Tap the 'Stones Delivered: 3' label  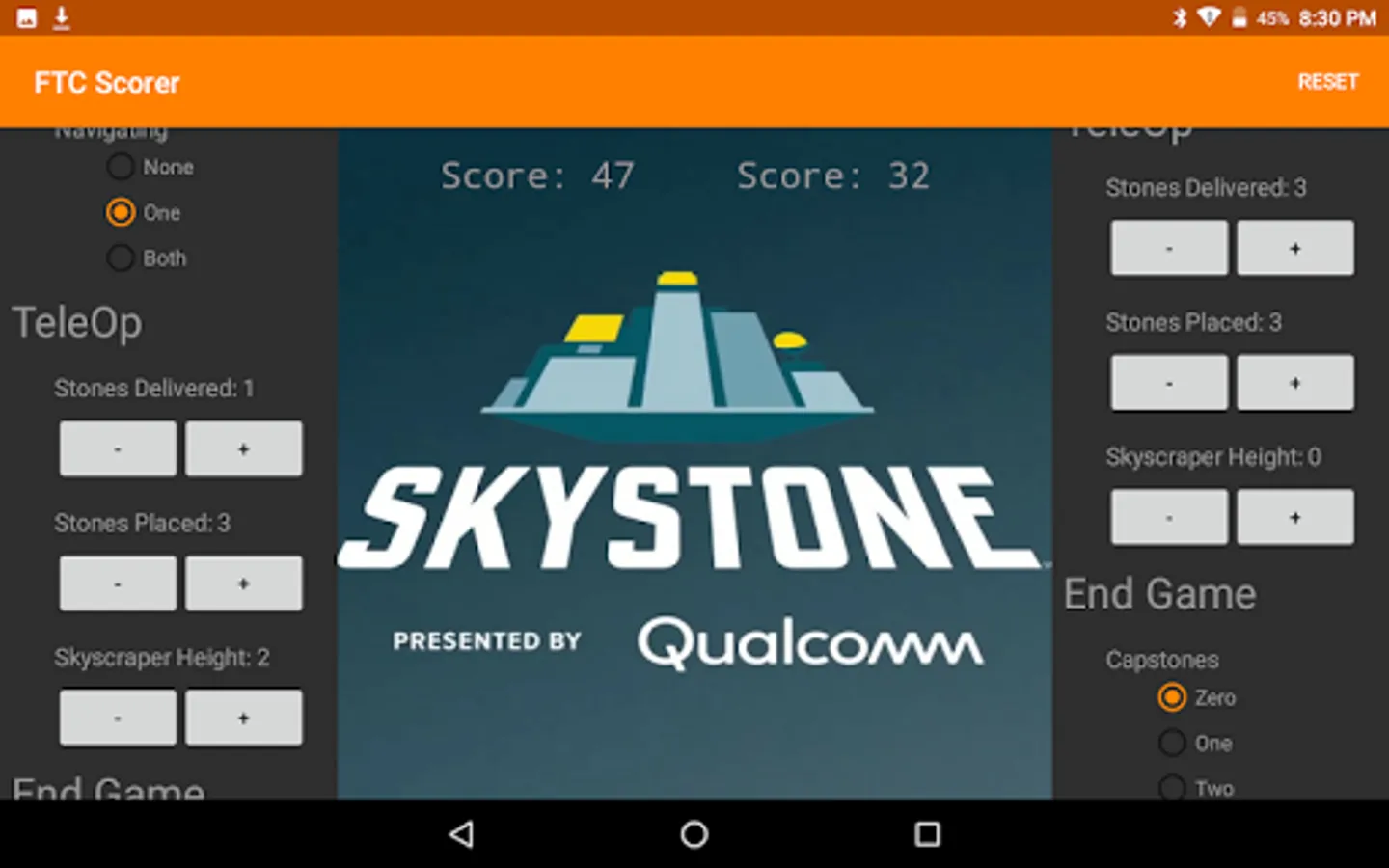[1207, 188]
